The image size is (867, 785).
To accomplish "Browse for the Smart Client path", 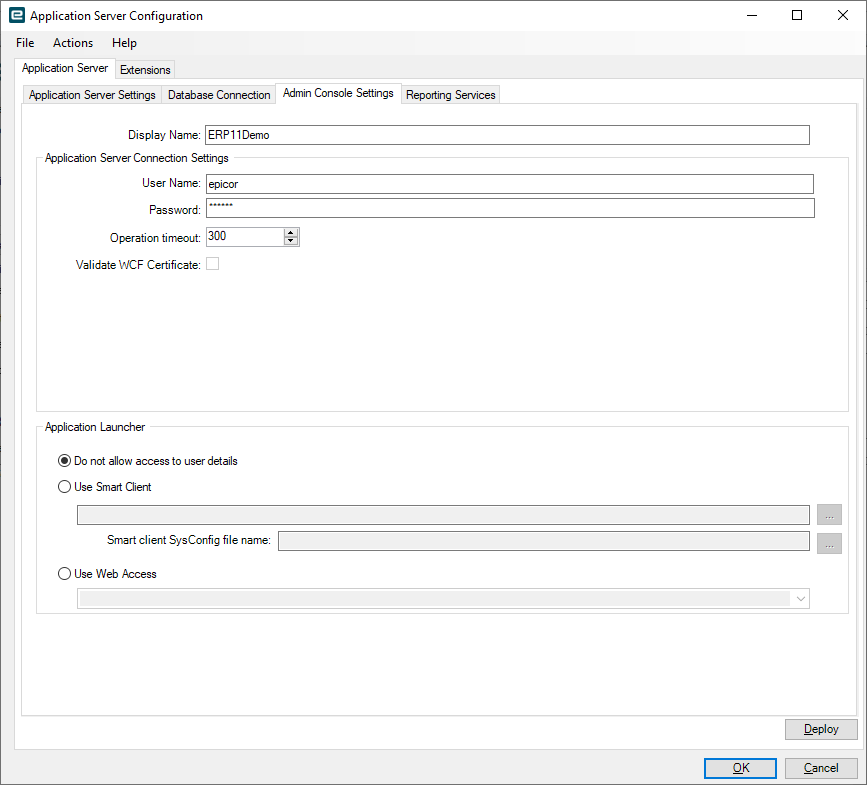I will point(829,515).
